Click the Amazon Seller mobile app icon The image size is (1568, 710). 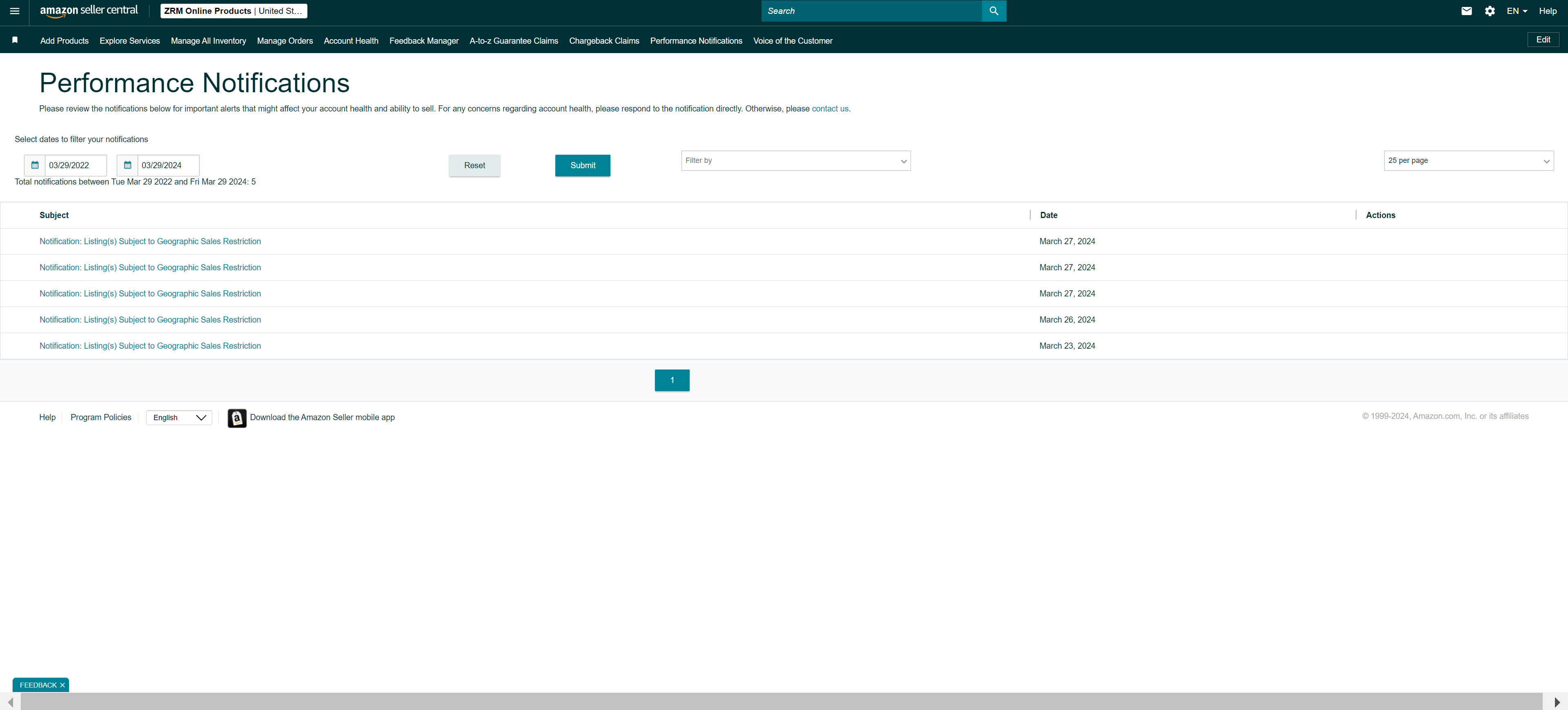237,418
